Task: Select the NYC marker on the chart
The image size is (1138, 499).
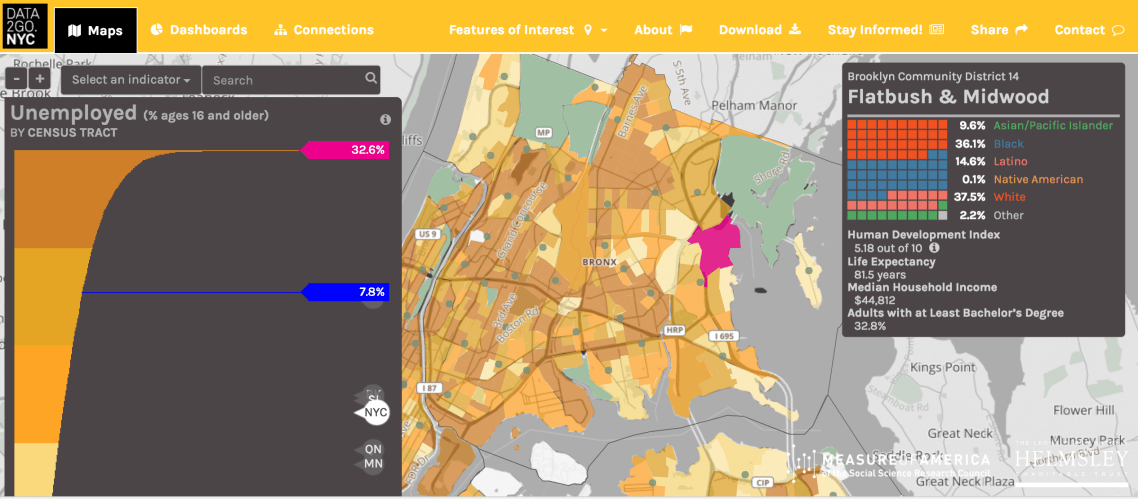Action: click(375, 412)
